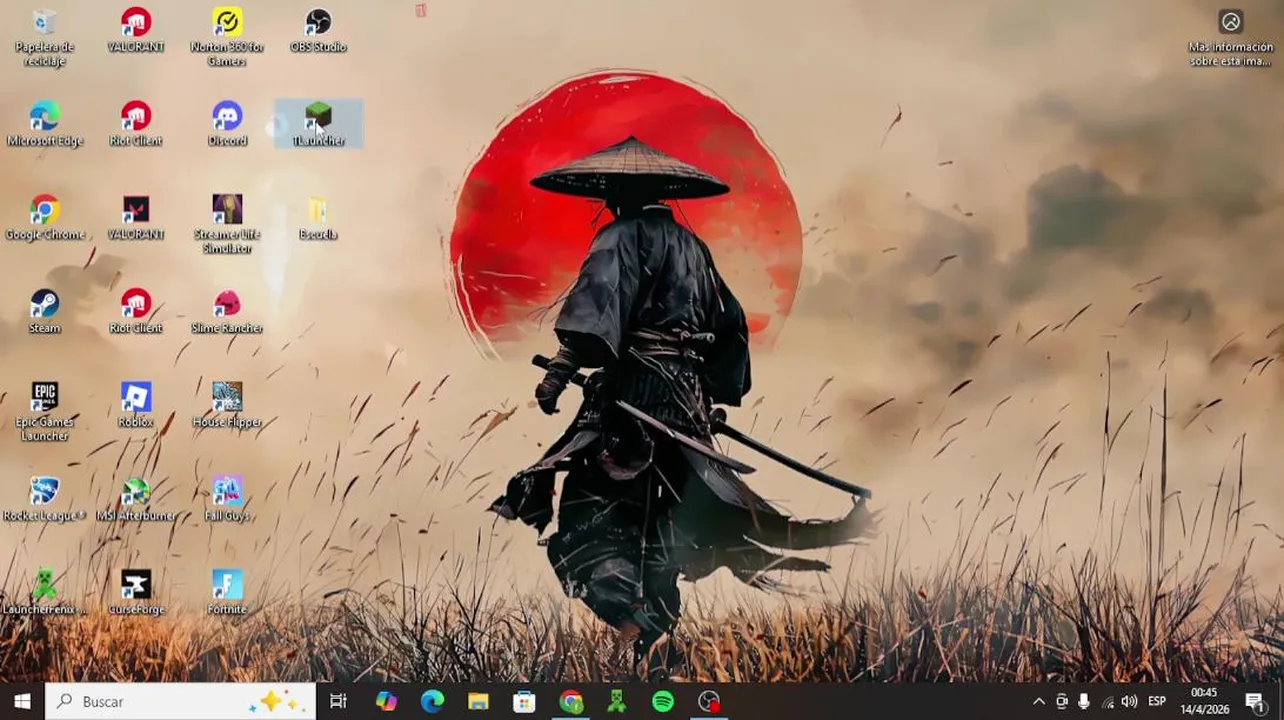Select the Slime Rancher desktop shortcut
1284x720 pixels.
(227, 311)
